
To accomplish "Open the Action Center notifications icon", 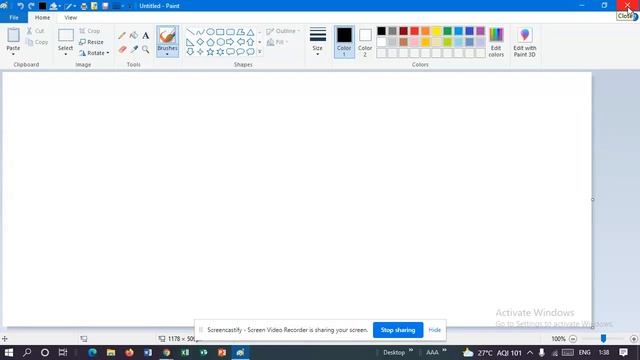I will point(623,352).
